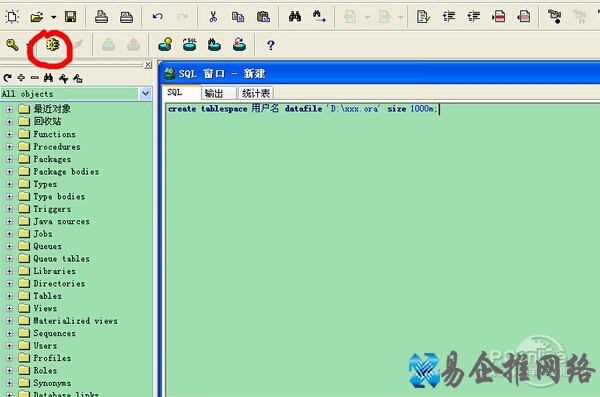This screenshot has height=397, width=600.
Task: Close the object browser panel
Action: click(148, 65)
